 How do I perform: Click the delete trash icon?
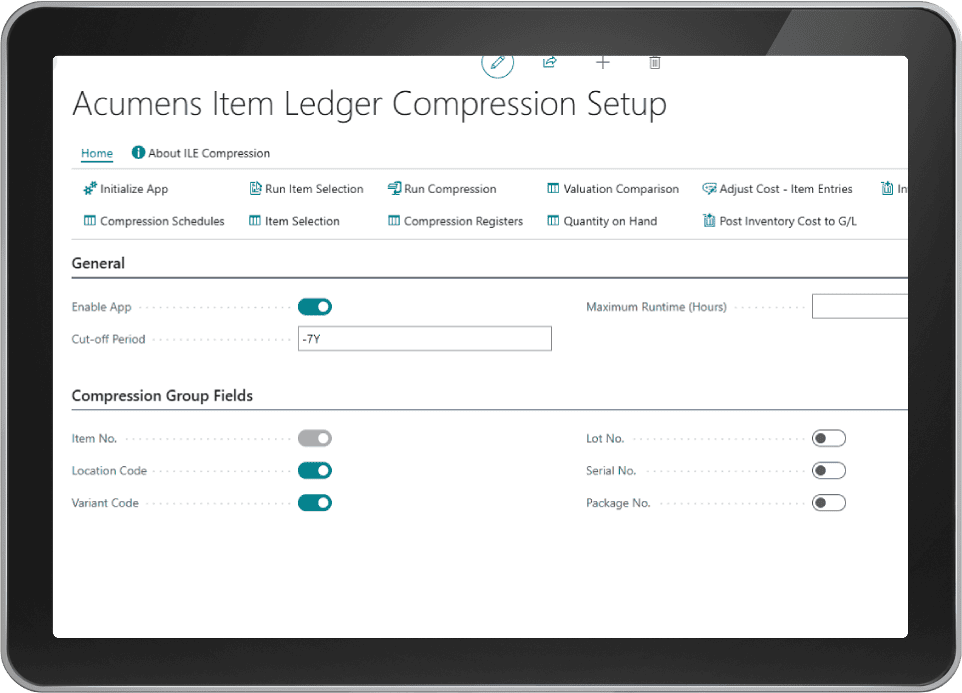coord(655,63)
